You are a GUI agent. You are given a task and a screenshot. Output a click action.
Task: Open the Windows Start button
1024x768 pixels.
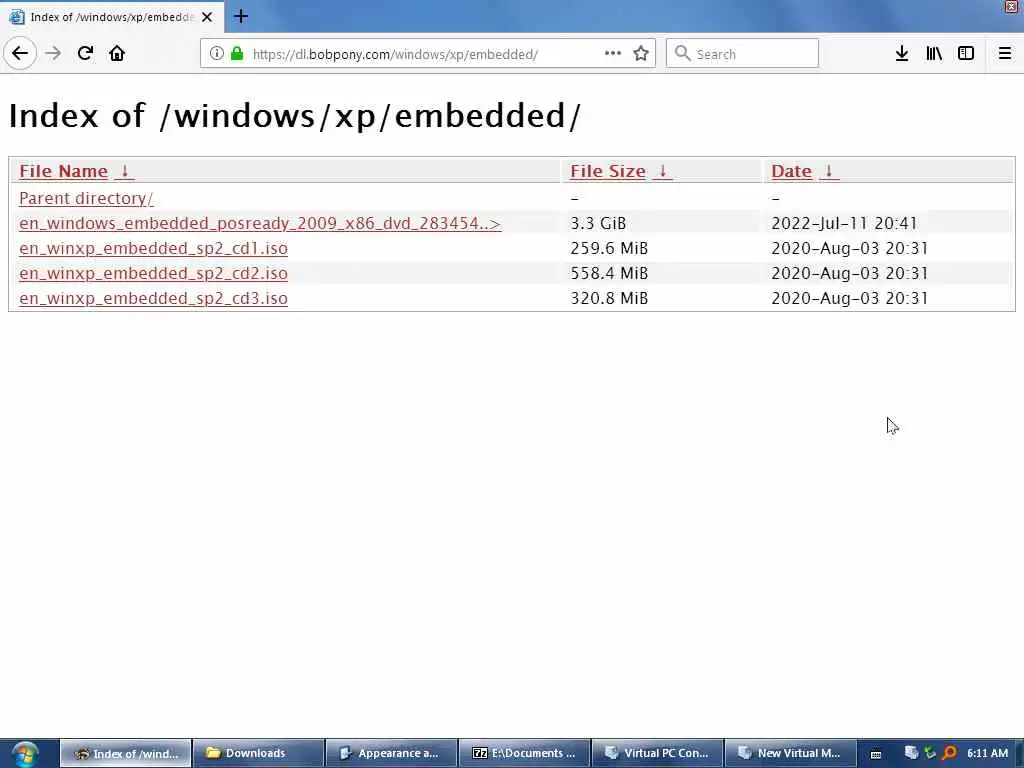click(x=25, y=754)
